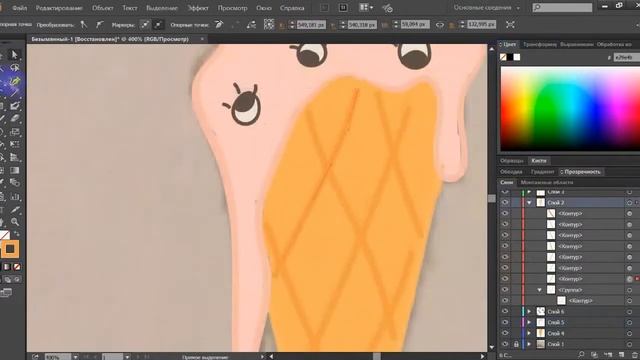Expand the Слой 5 layer triangle

coord(529,322)
